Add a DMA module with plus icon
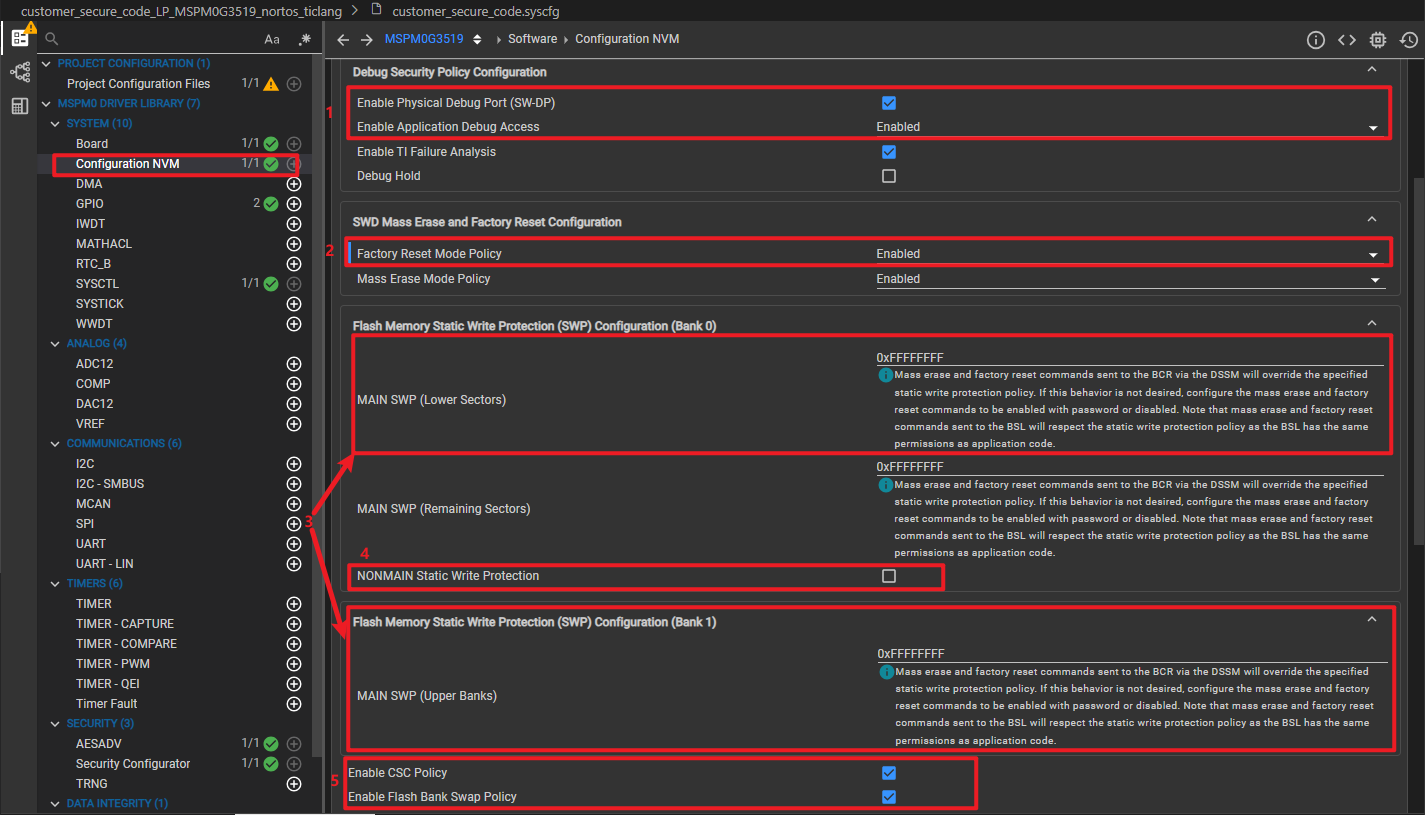 pos(294,184)
